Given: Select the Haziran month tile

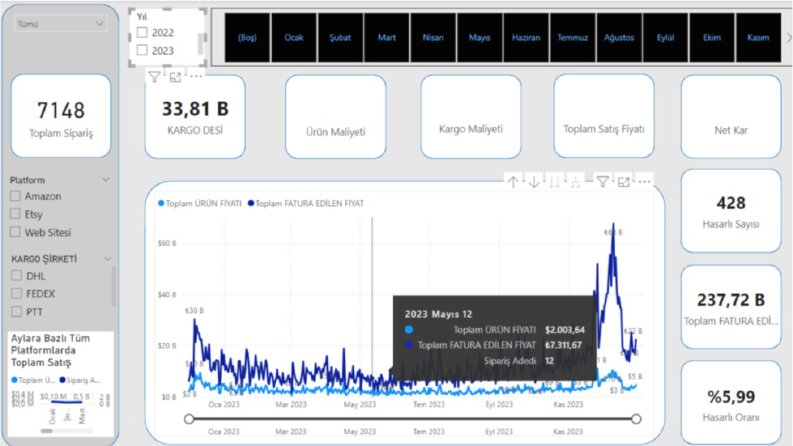Looking at the screenshot, I should (526, 37).
